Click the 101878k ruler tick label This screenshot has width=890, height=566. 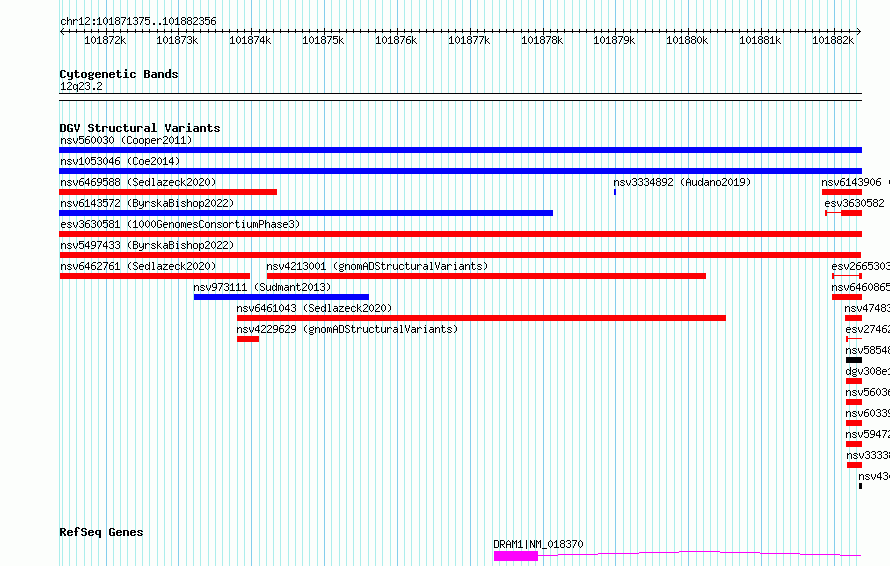pos(542,40)
